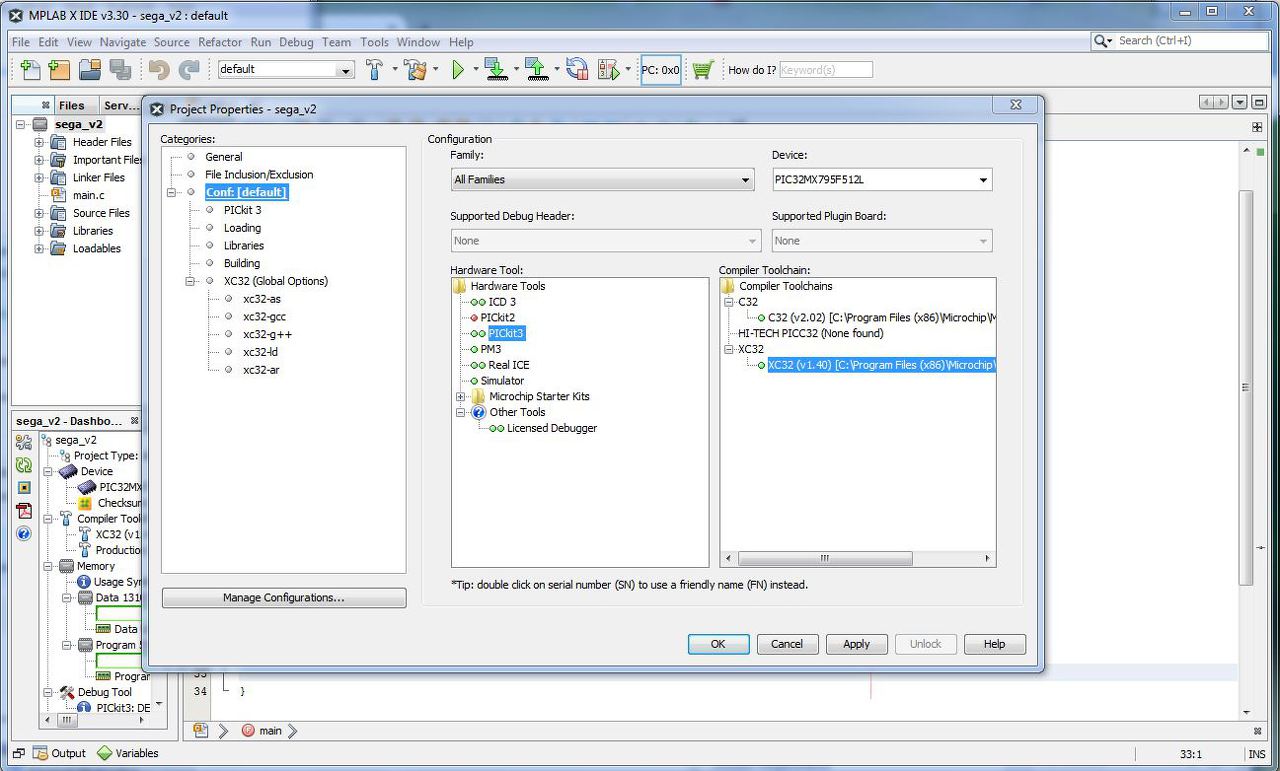Switch to the Files tab
This screenshot has width=1280, height=771.
(x=71, y=105)
